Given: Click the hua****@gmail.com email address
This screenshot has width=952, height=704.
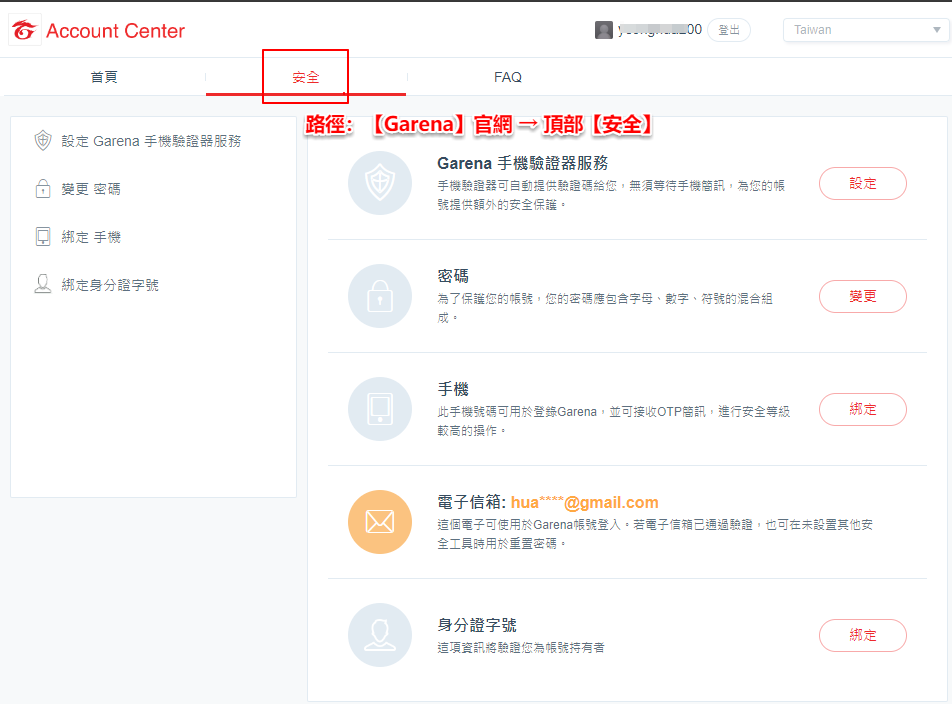Looking at the screenshot, I should coord(584,503).
